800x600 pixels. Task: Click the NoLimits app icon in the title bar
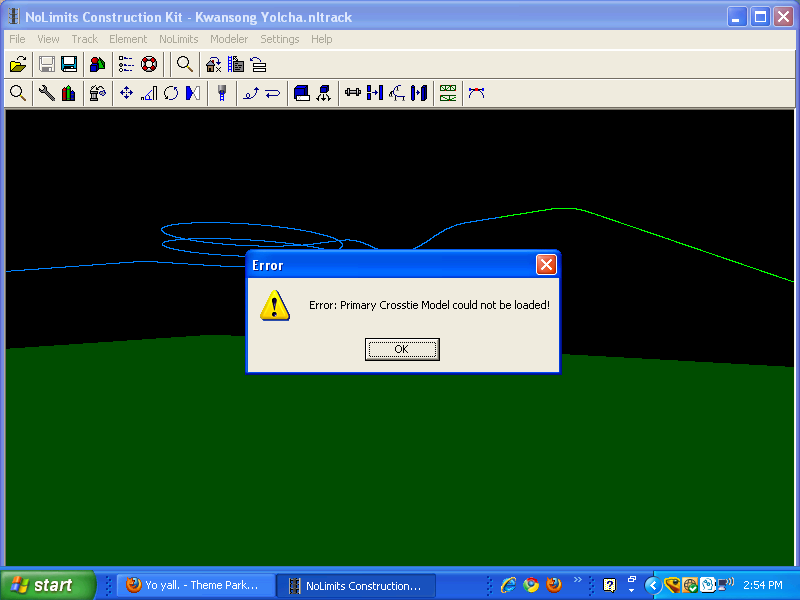click(x=14, y=17)
